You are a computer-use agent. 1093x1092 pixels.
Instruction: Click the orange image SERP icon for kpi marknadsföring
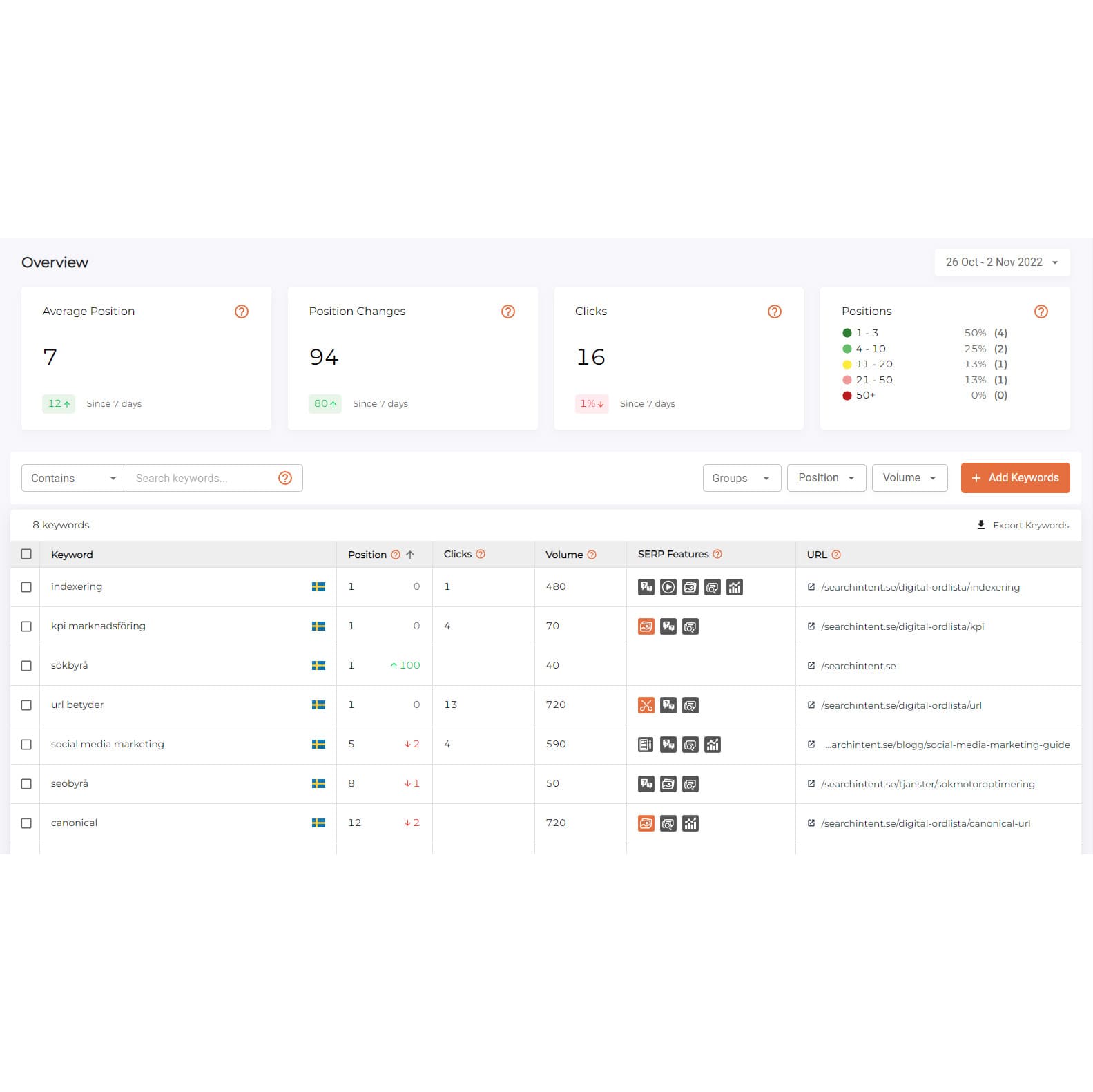coord(646,626)
